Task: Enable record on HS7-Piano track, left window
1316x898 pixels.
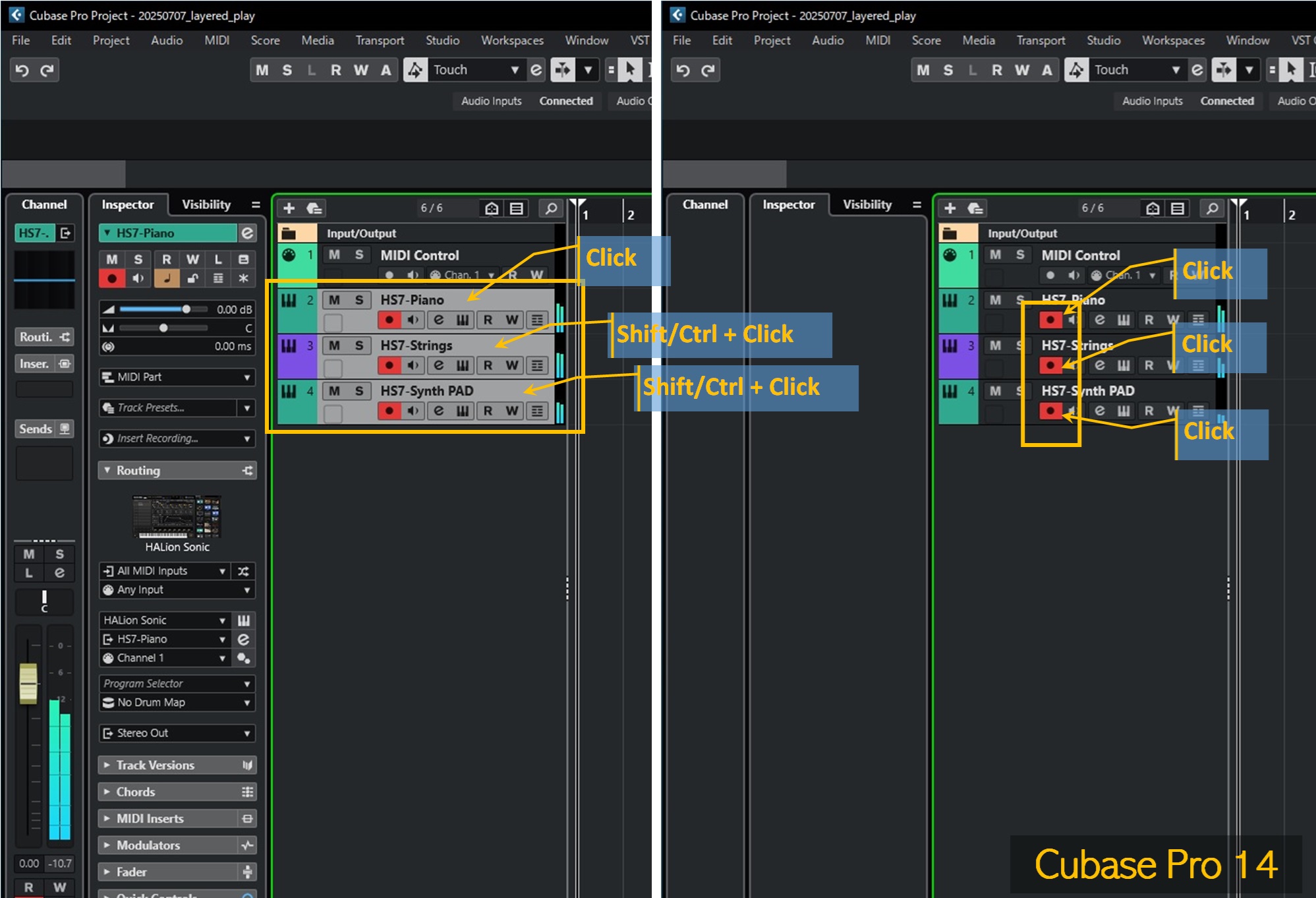Action: [389, 320]
